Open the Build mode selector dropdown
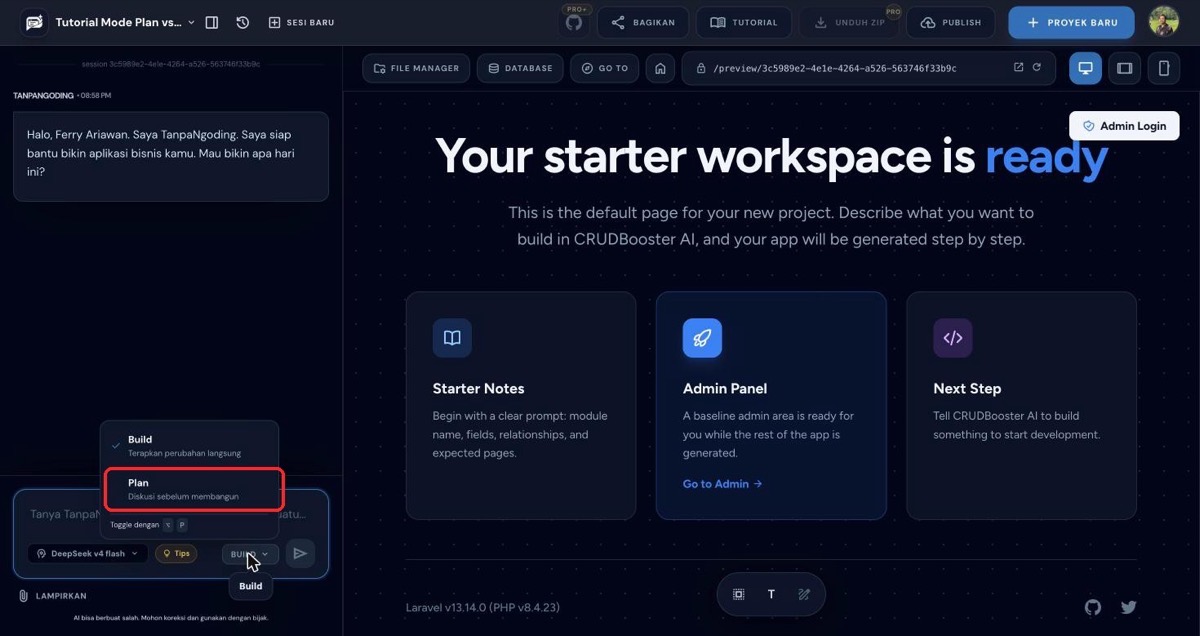This screenshot has height=636, width=1200. click(250, 553)
